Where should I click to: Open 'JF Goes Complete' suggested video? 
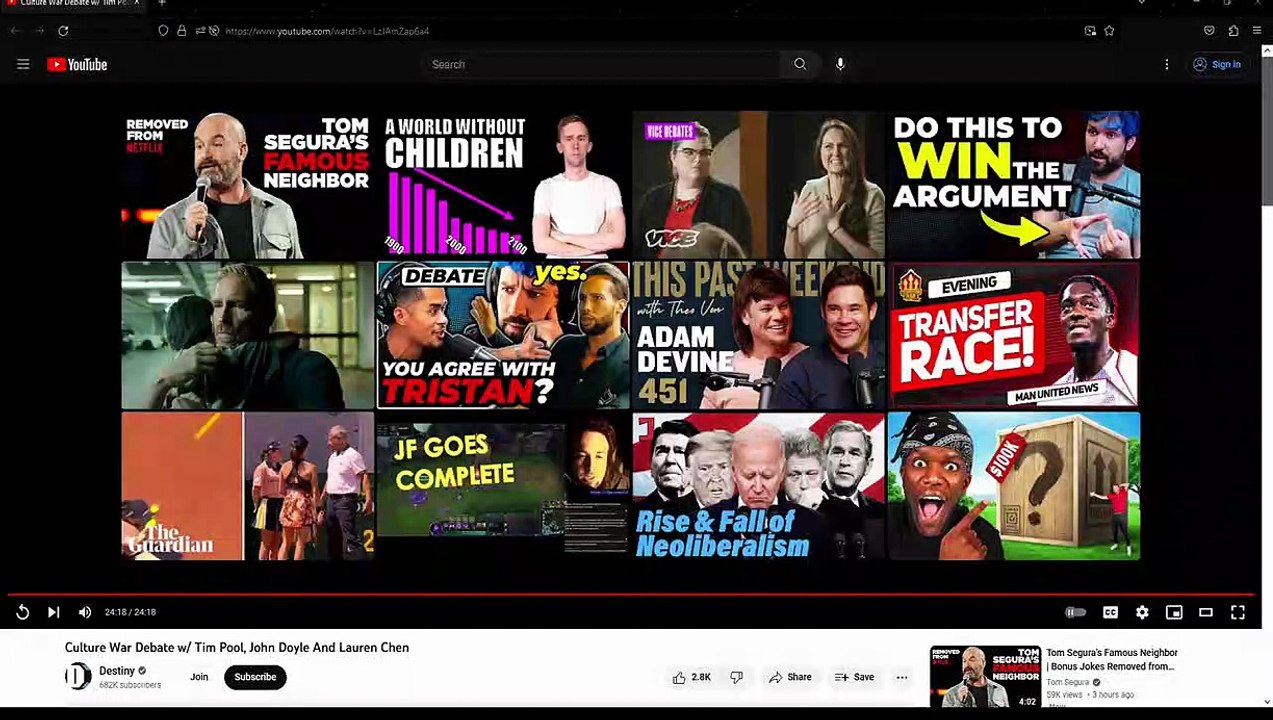tap(503, 486)
